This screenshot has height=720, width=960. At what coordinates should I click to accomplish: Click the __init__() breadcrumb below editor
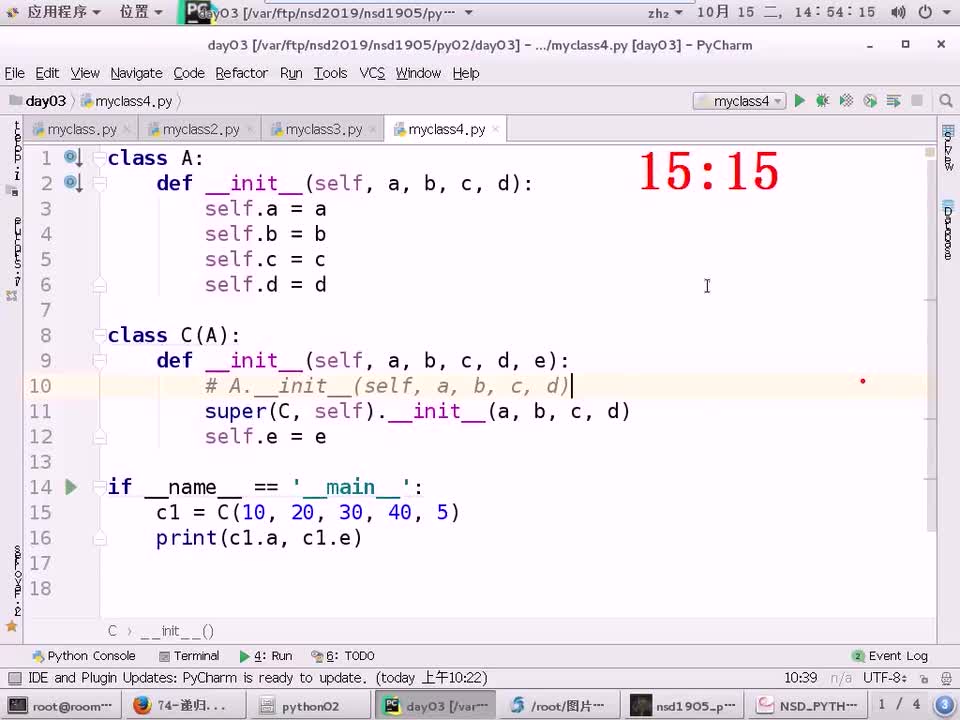point(177,631)
